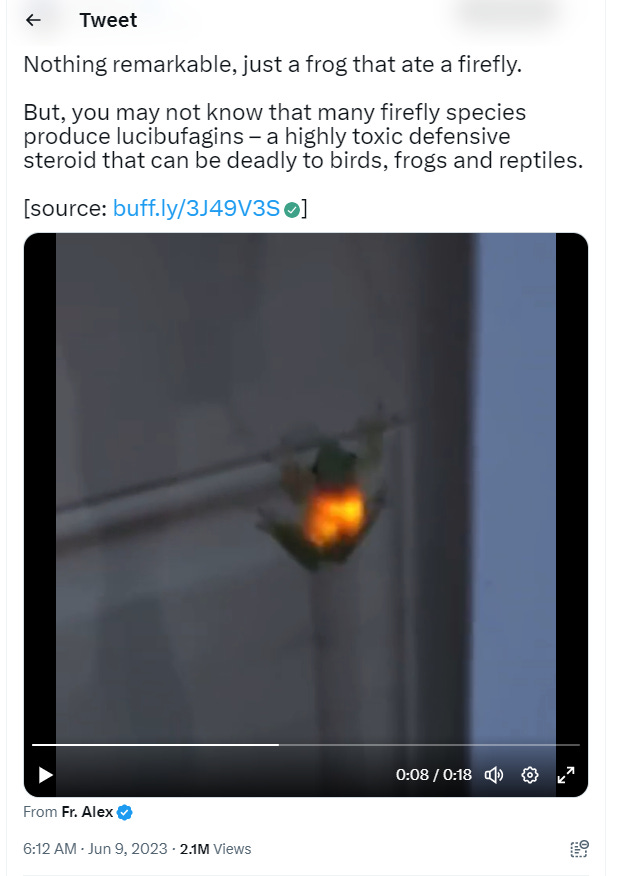Expand the video to fullscreen
Viewport: 618px width, 876px height.
tap(566, 775)
